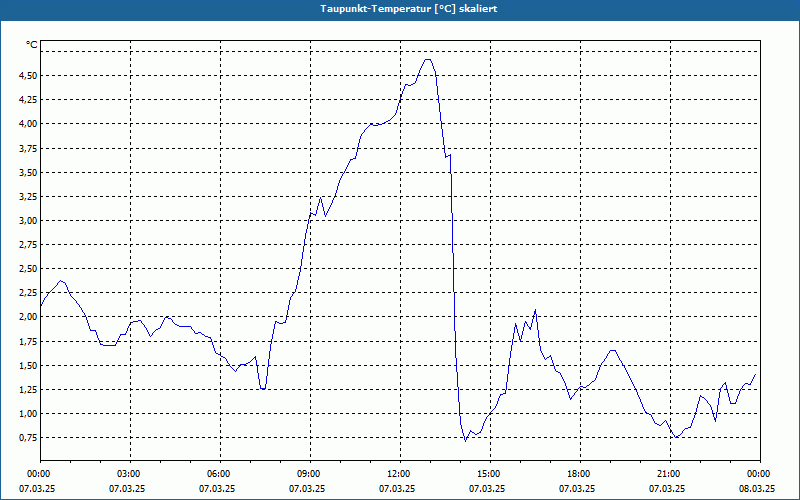Click the 1,25 y-axis label
This screenshot has width=800, height=500.
tap(28, 389)
